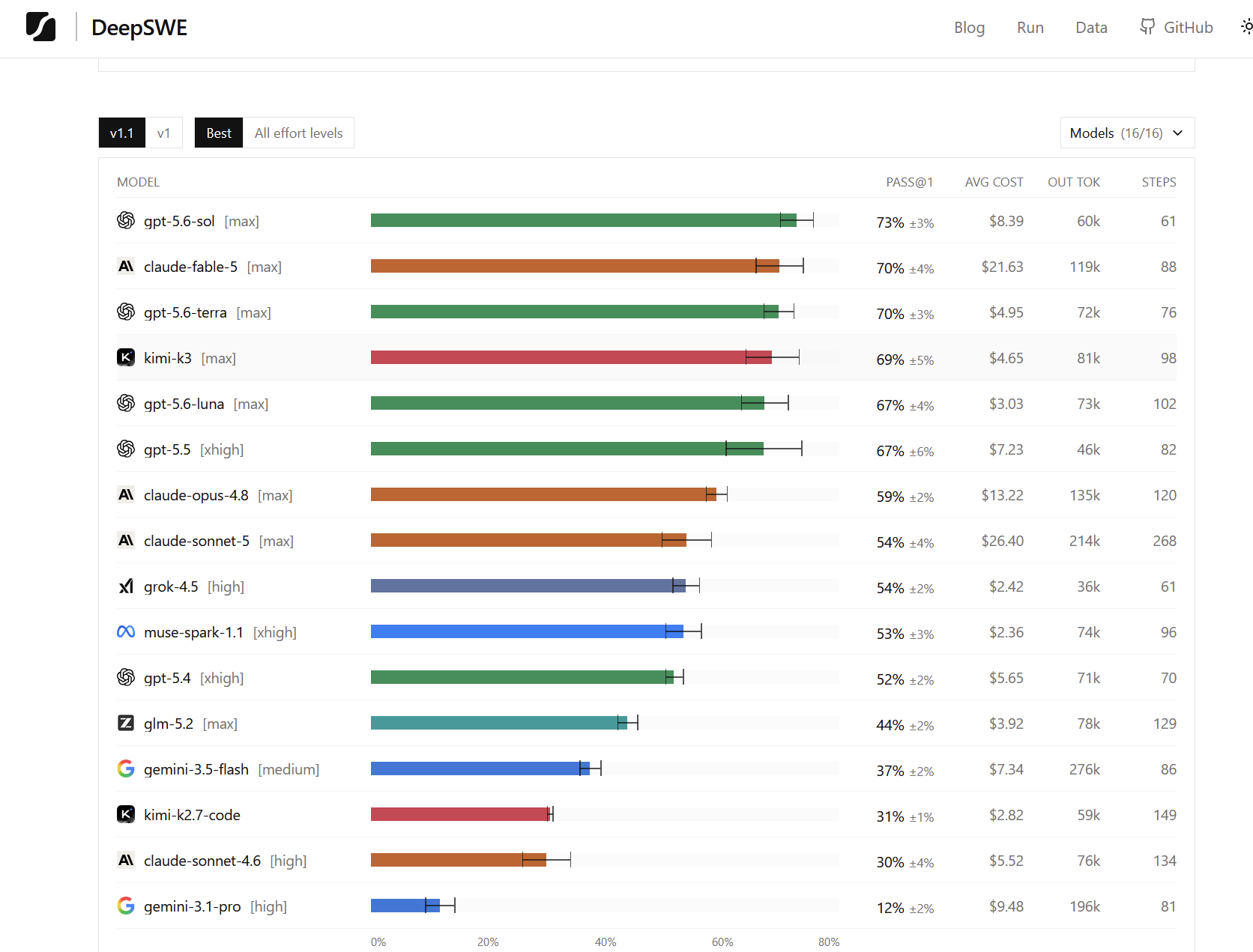Screen dimensions: 1253x952
Task: Click the grok-4.5 slate-blue progress bar
Action: (x=528, y=586)
